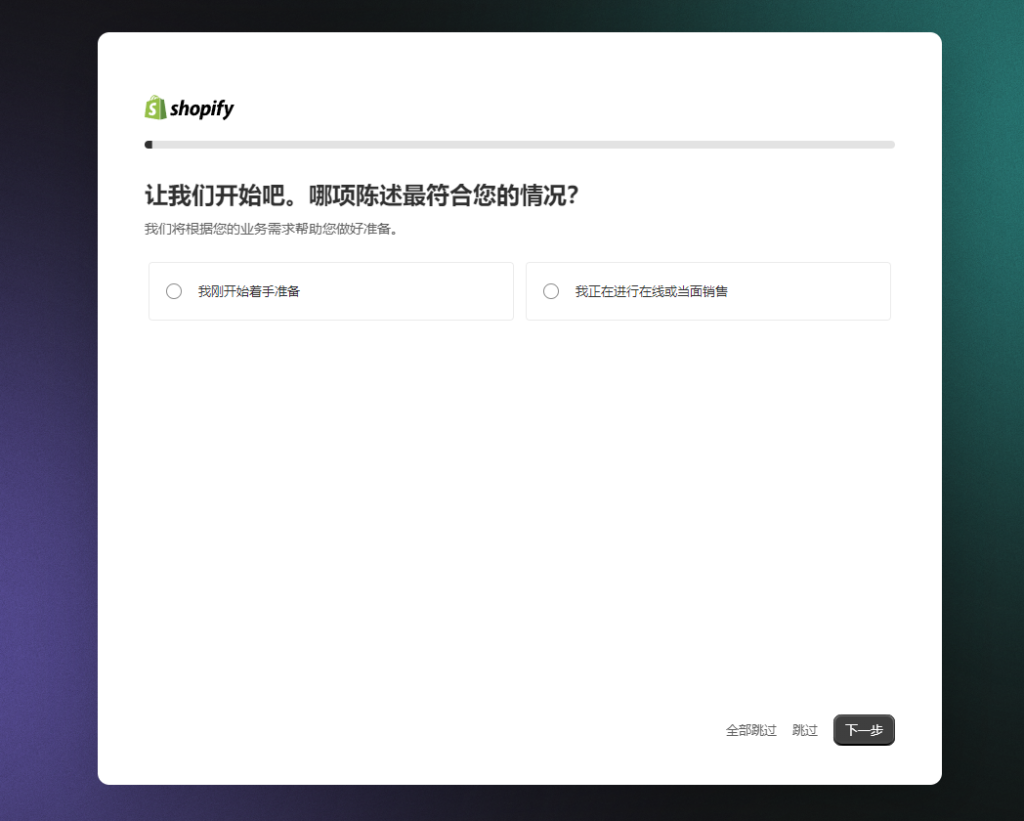
Task: Choose the "我正在进行在线或当面销售" option card
Action: tap(708, 291)
